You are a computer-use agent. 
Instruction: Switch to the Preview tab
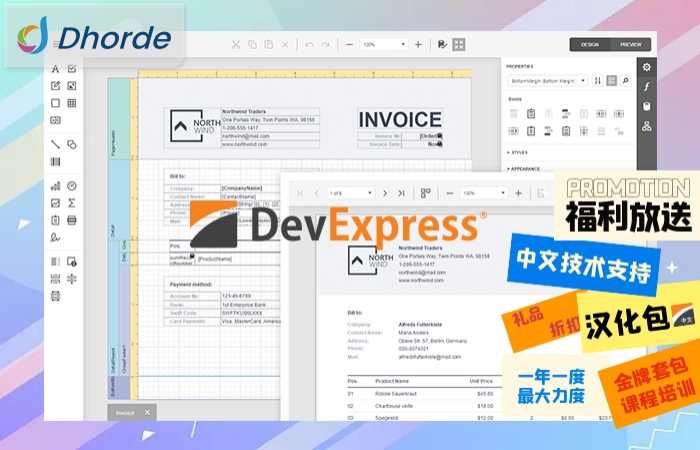tap(631, 44)
